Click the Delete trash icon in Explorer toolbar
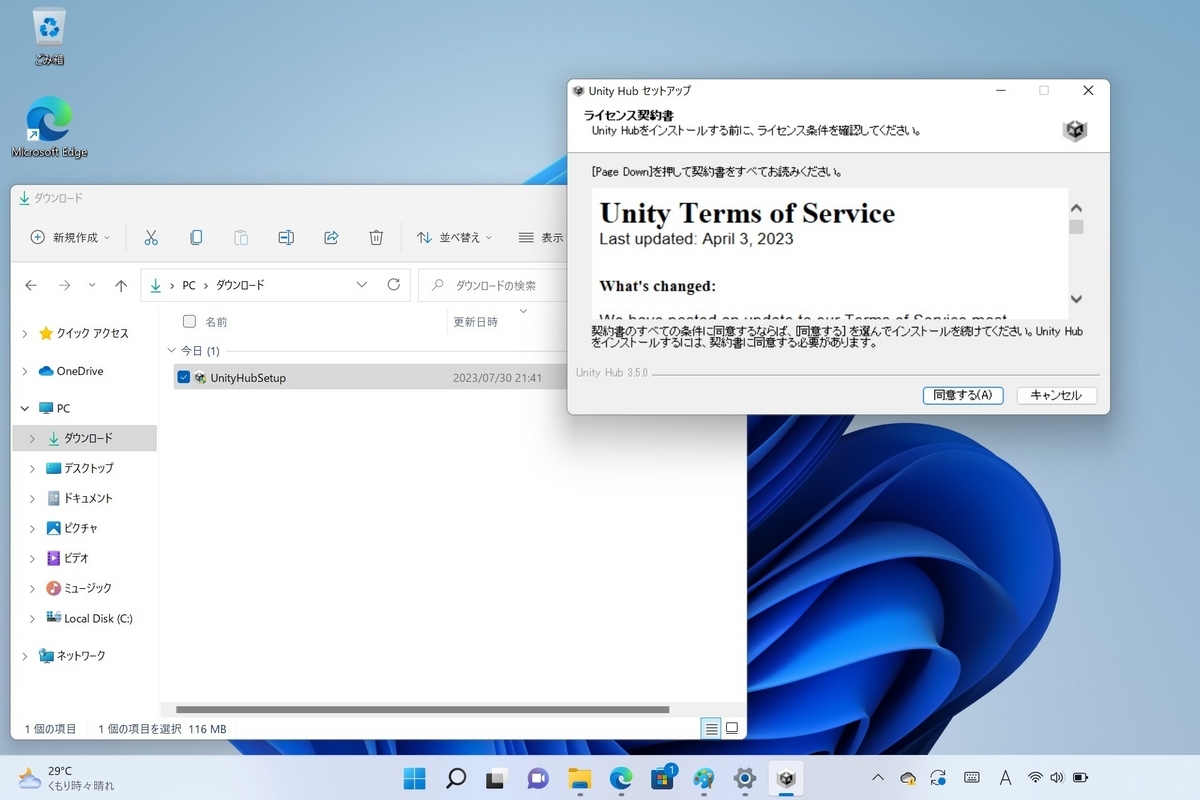Screen dimensions: 1200x800 [376, 237]
